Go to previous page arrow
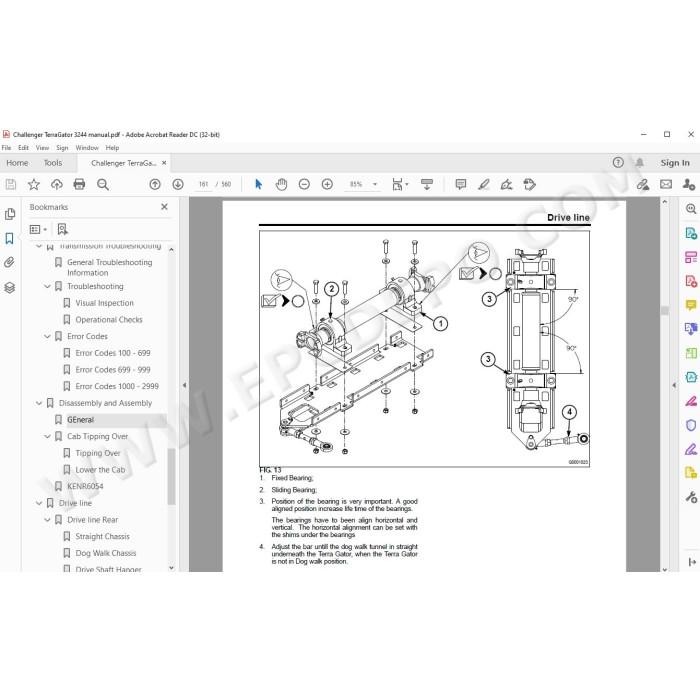The height and width of the screenshot is (700, 700). coord(155,184)
